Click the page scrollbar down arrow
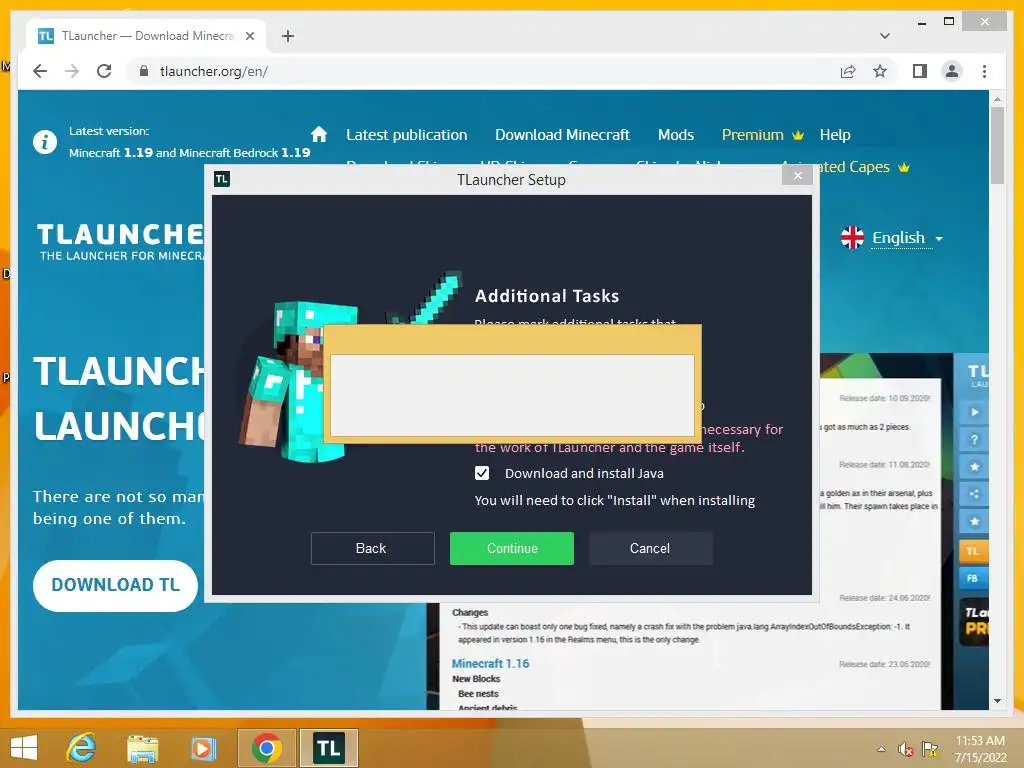 coord(997,701)
